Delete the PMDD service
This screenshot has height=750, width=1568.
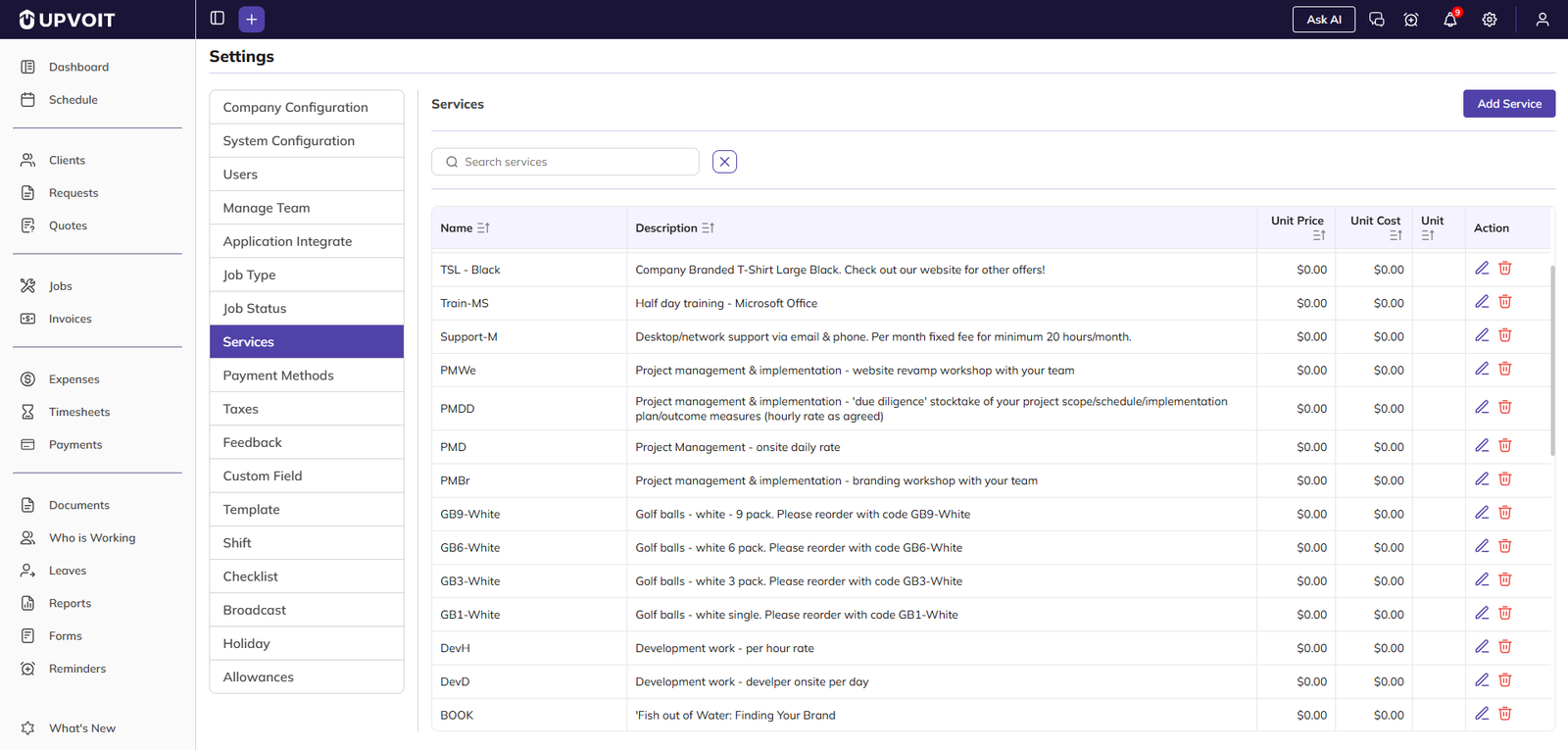1505,407
